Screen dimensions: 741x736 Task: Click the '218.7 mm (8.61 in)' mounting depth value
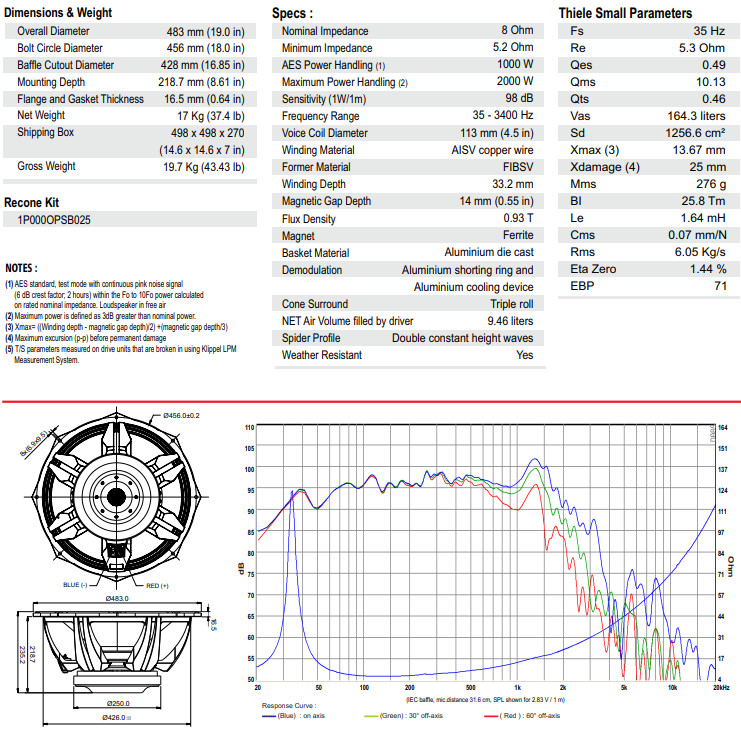[201, 82]
